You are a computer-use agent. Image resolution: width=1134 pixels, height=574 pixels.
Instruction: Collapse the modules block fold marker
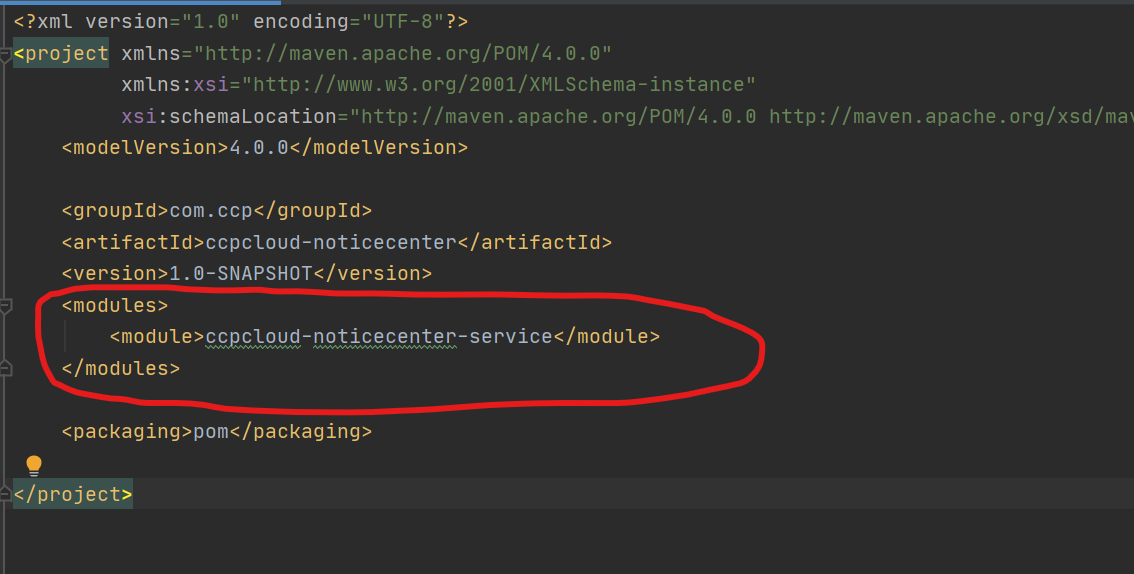tap(6, 304)
